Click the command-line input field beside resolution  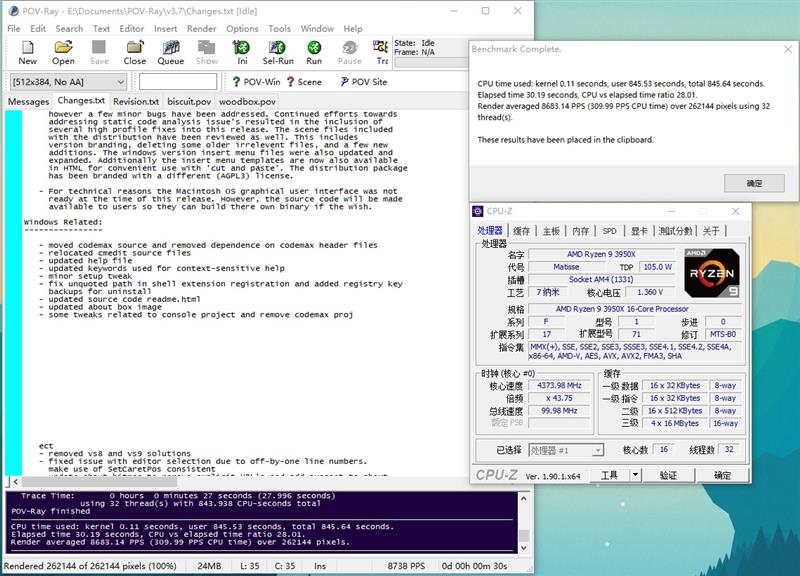pyautogui.click(x=177, y=82)
